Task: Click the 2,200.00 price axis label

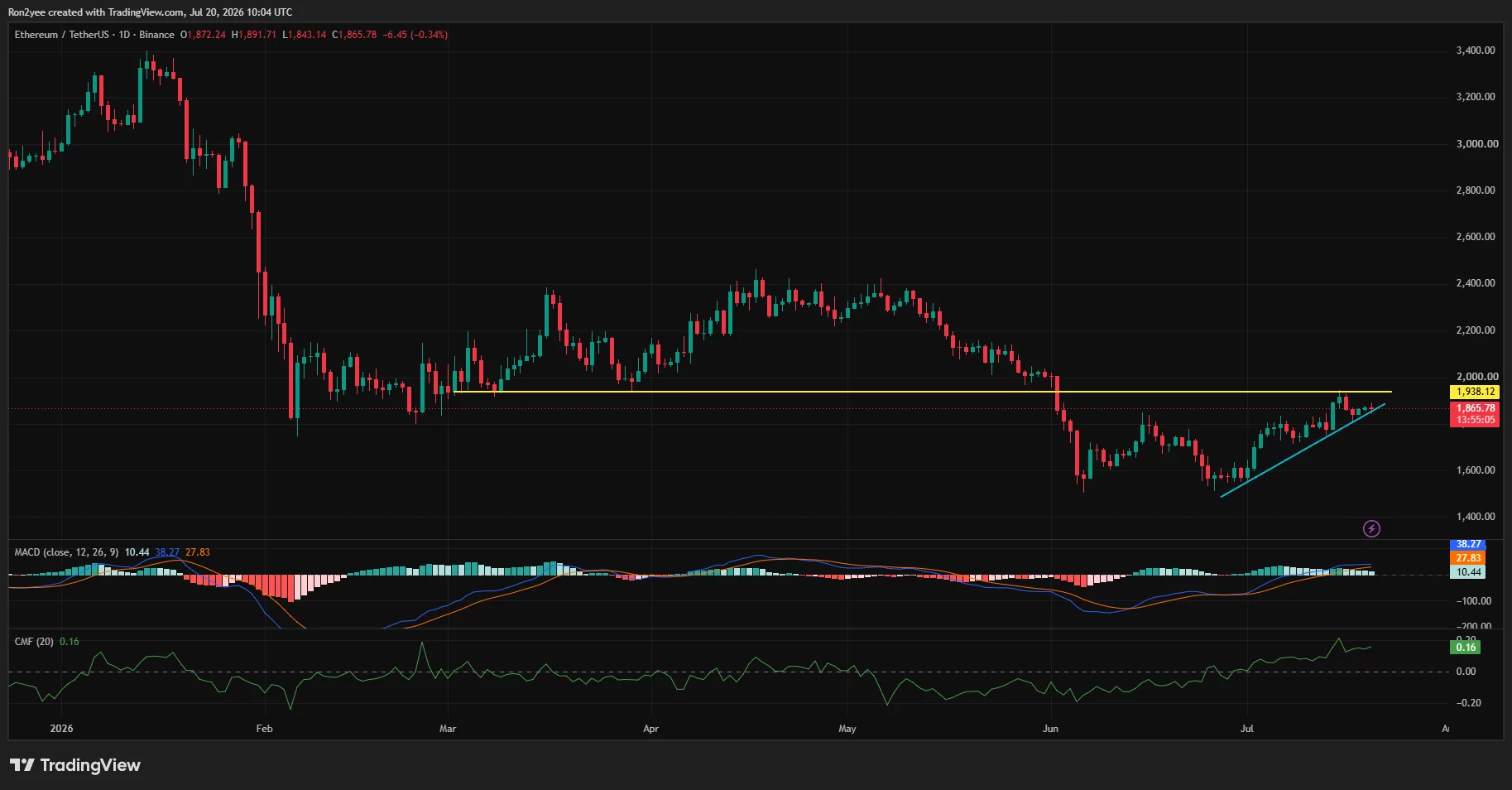Action: click(x=1476, y=330)
